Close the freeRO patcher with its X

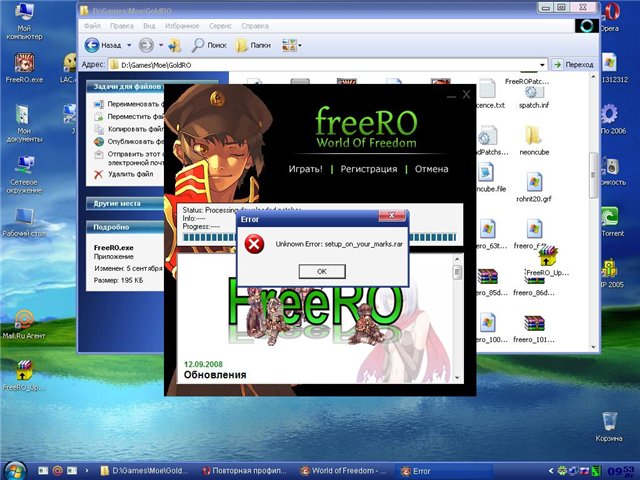[x=466, y=95]
